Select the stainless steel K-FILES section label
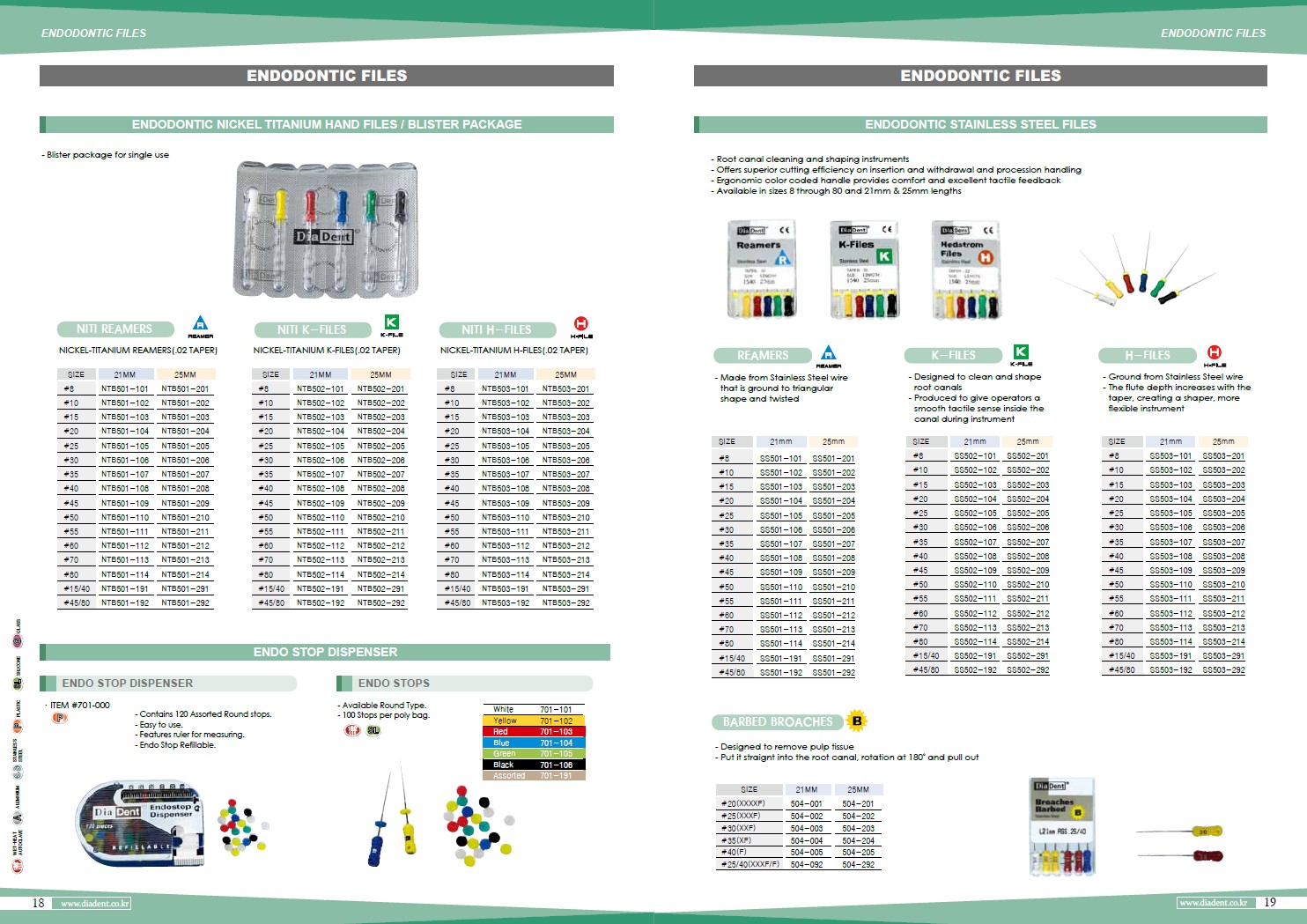1307x924 pixels. [x=954, y=356]
